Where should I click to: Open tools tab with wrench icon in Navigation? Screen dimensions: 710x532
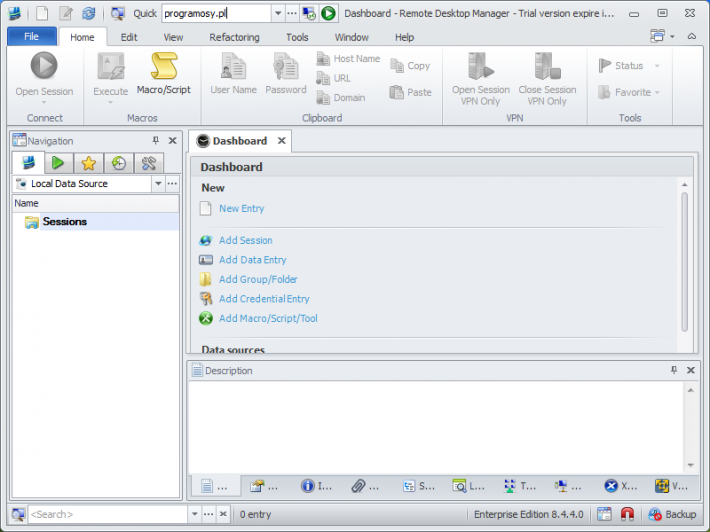(x=149, y=163)
